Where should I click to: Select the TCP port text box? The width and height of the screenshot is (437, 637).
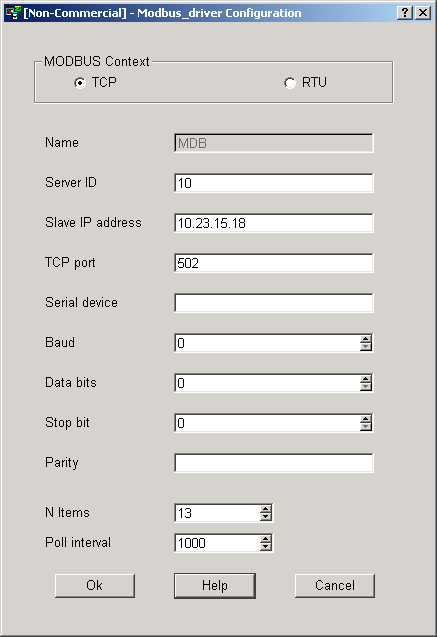274,263
